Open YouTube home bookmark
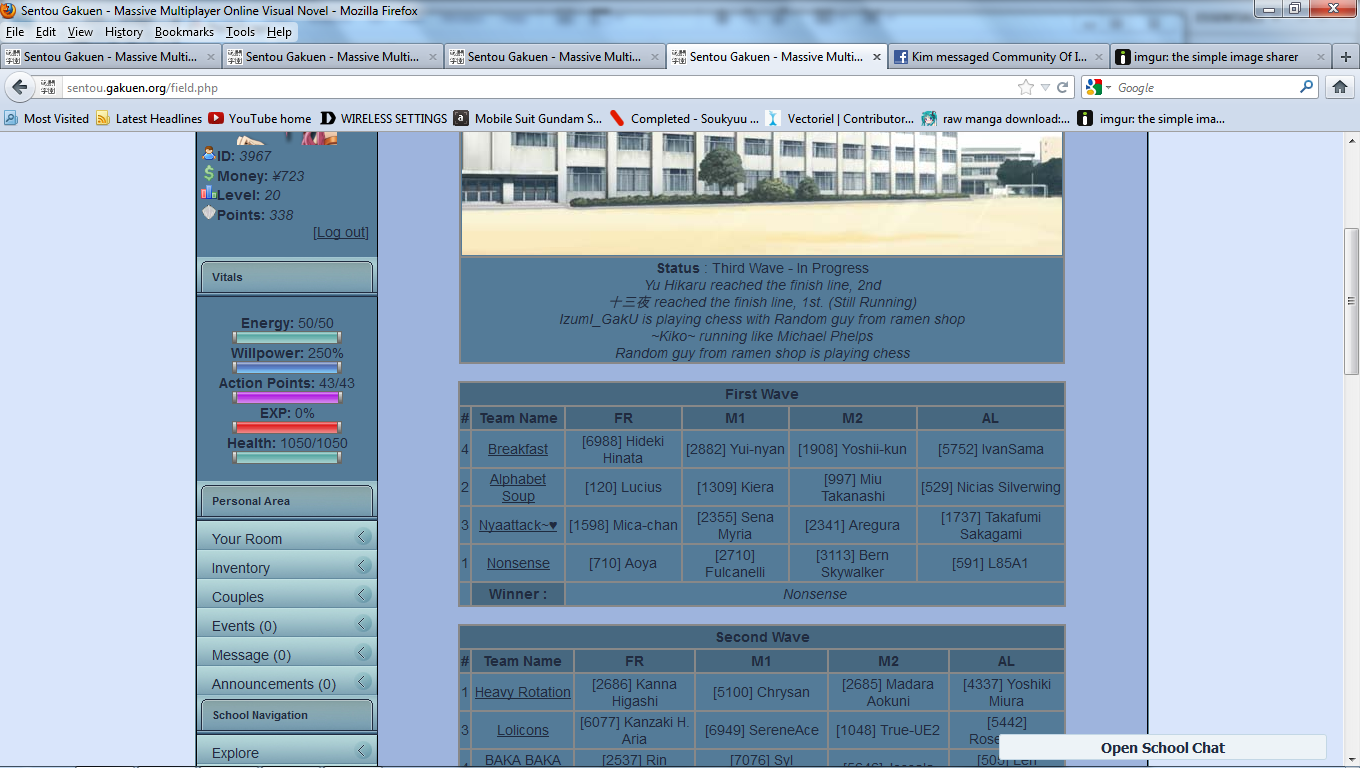The height and width of the screenshot is (768, 1360). click(260, 118)
